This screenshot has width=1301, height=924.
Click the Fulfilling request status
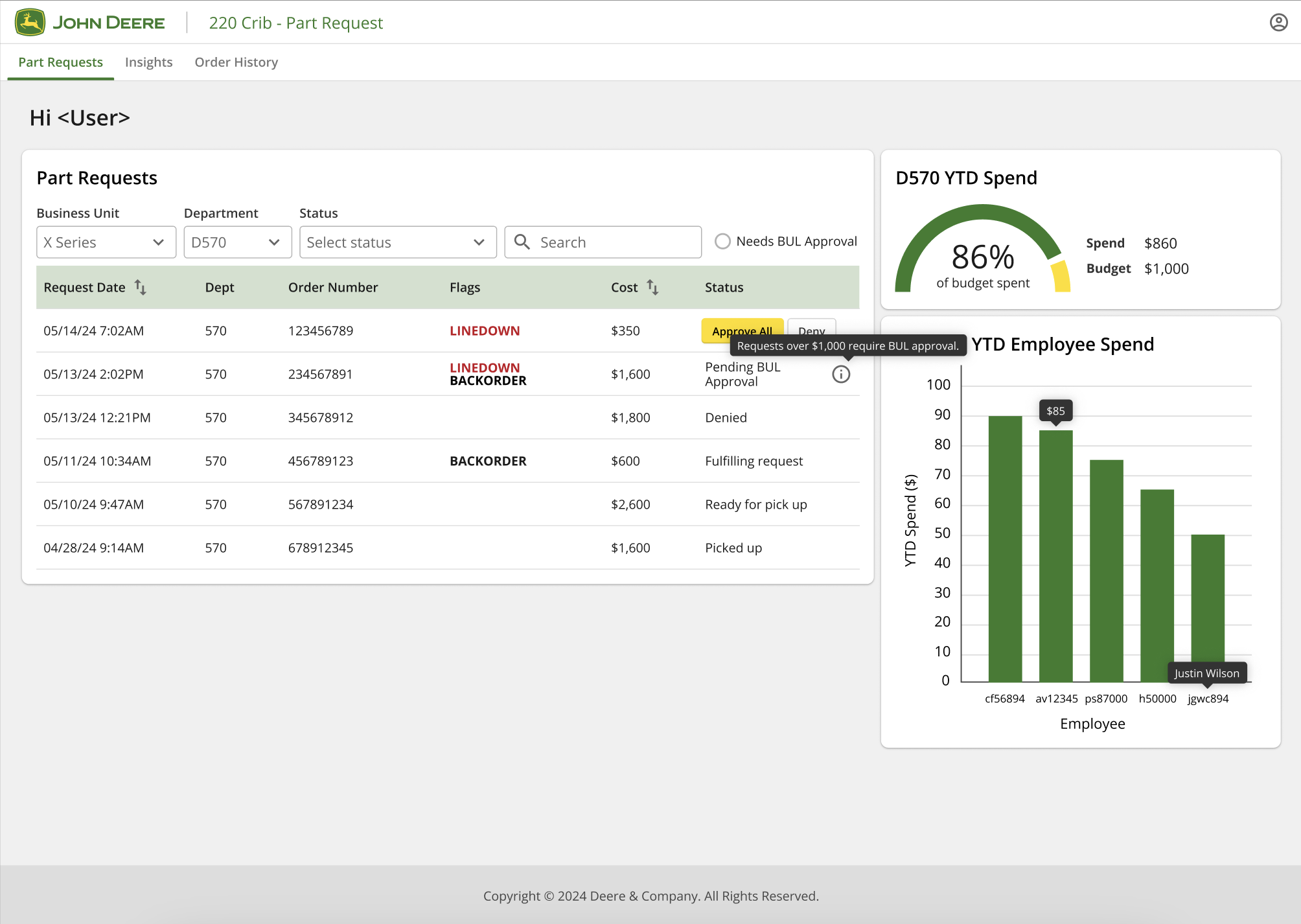click(x=754, y=461)
